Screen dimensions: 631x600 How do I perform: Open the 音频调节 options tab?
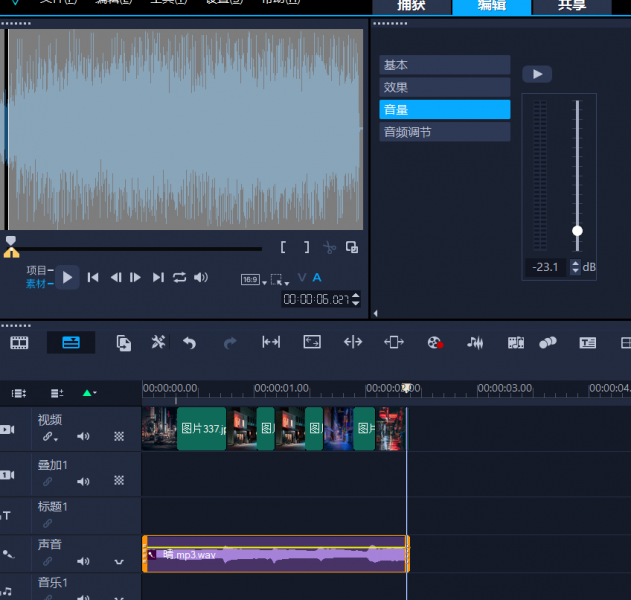445,132
